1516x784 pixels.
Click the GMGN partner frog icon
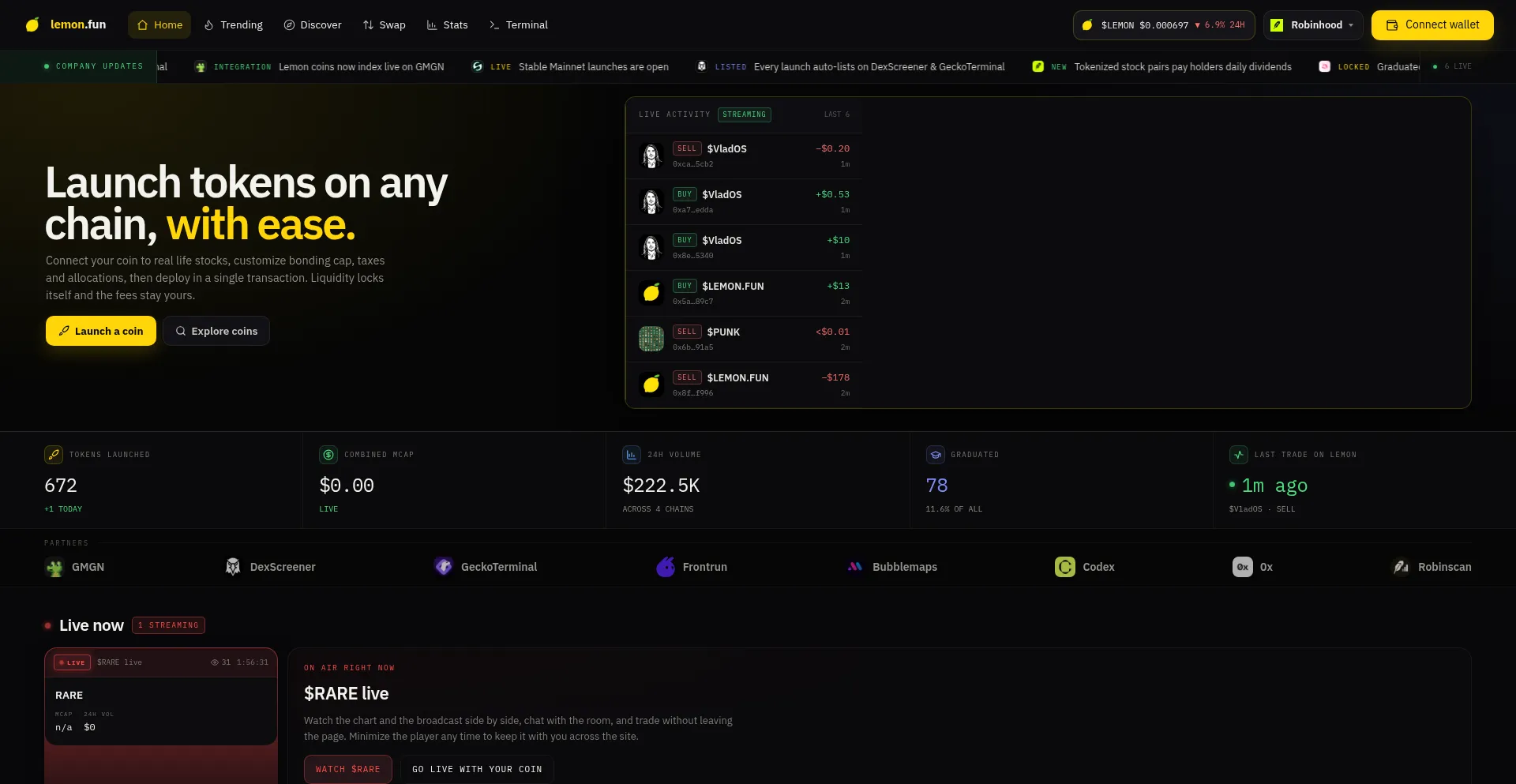[54, 567]
